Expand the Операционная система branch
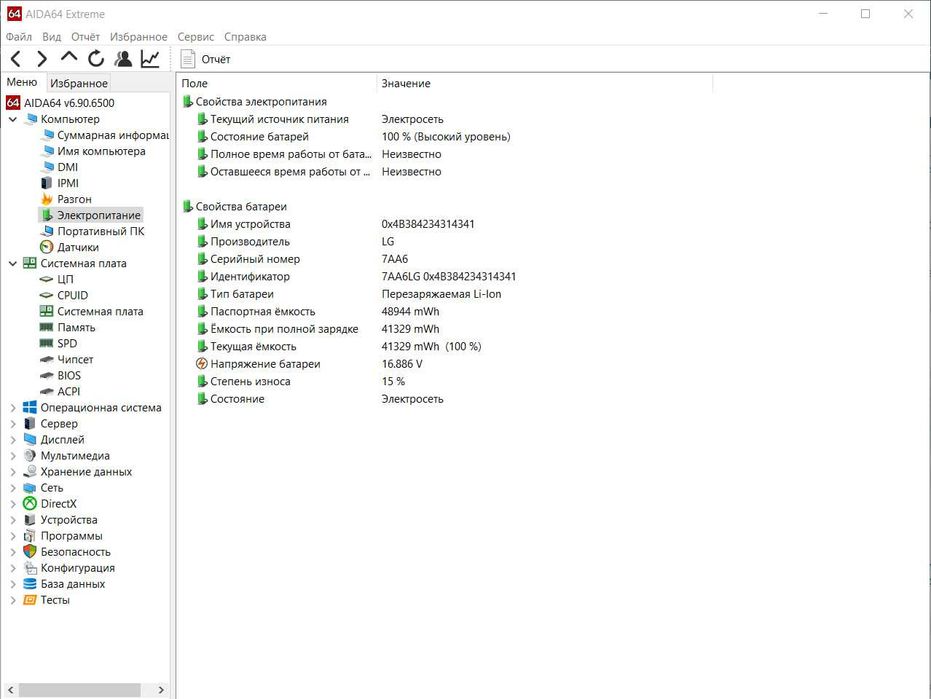This screenshot has width=931, height=699. [x=13, y=407]
